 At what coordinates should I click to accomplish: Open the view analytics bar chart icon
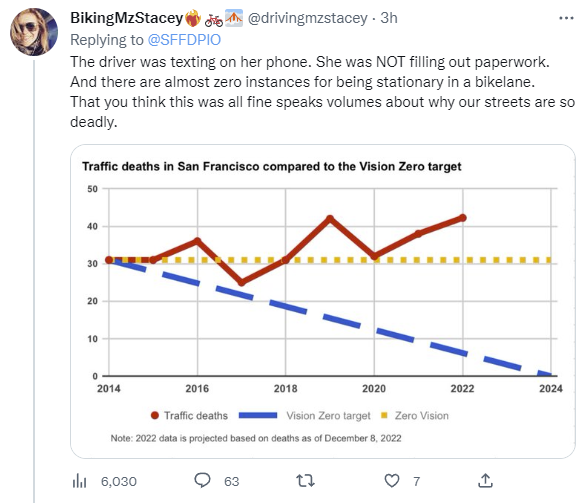79,481
